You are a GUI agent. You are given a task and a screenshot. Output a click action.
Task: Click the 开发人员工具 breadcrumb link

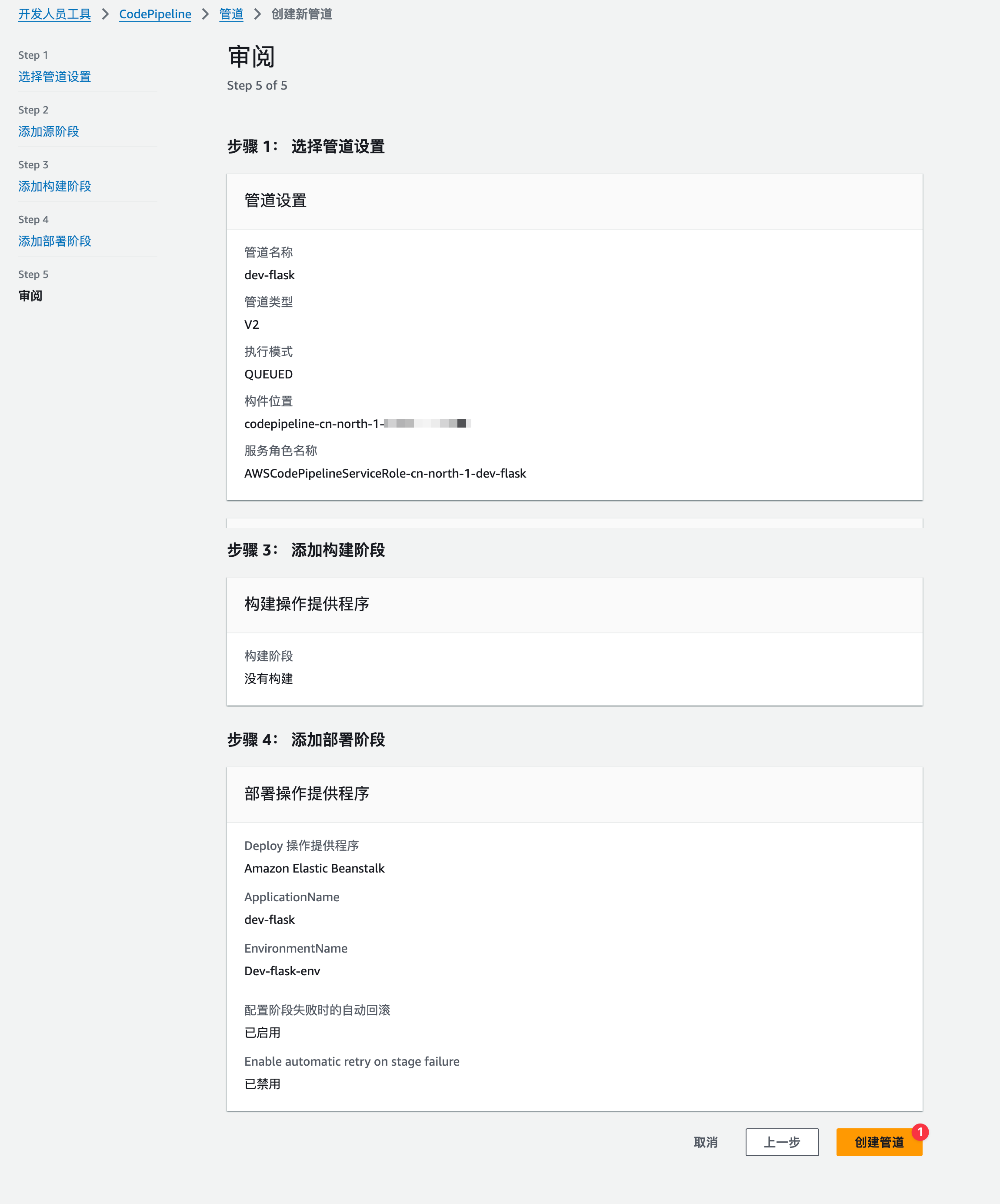[54, 14]
